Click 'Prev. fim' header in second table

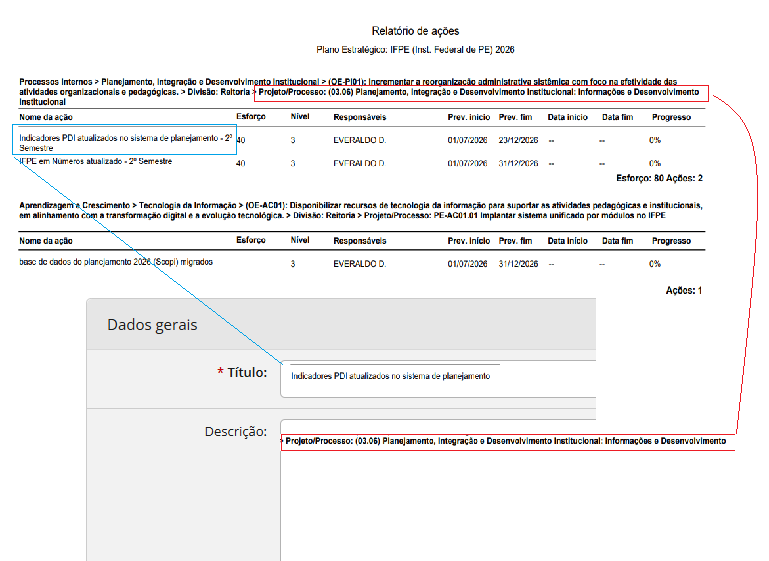click(515, 241)
